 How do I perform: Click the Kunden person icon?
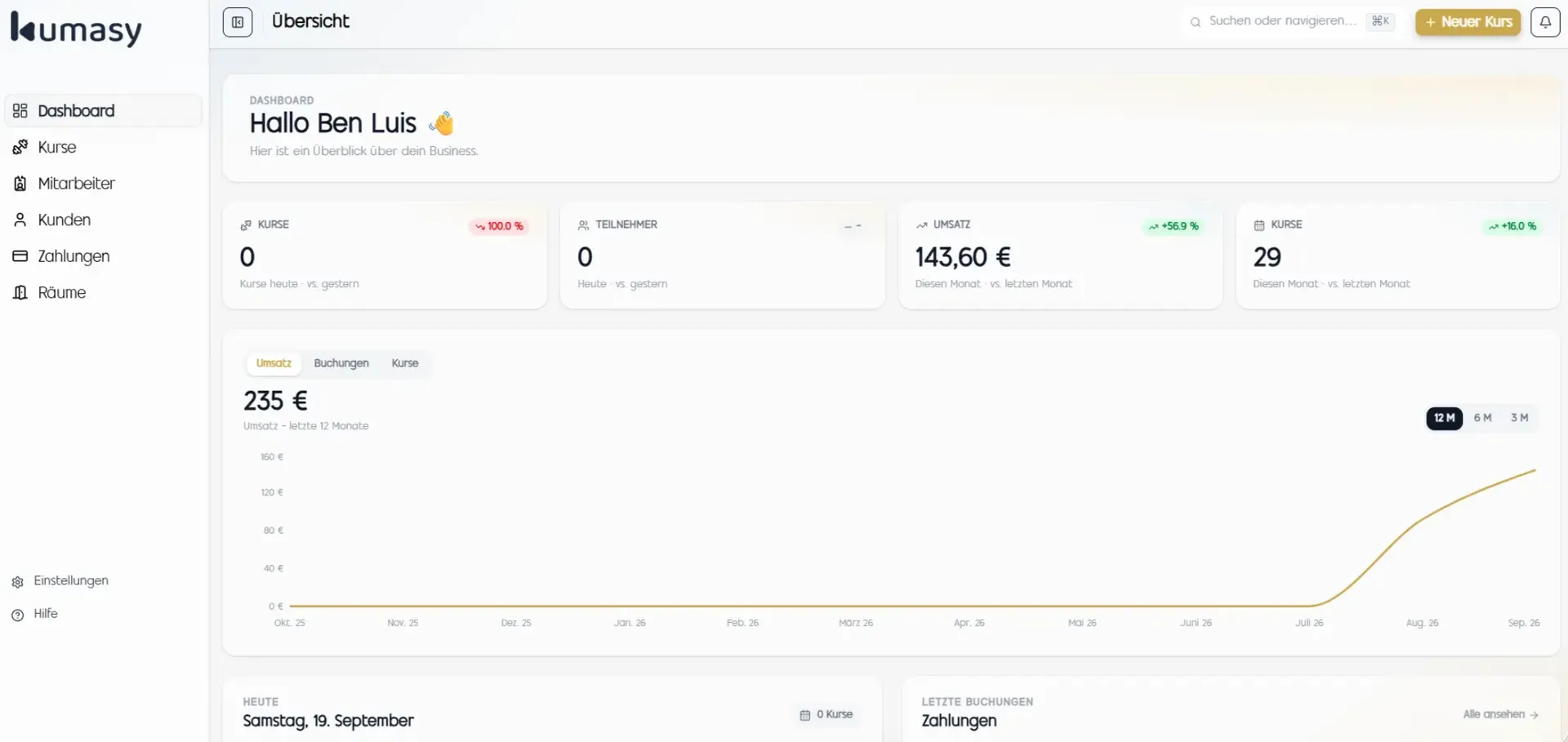point(20,220)
